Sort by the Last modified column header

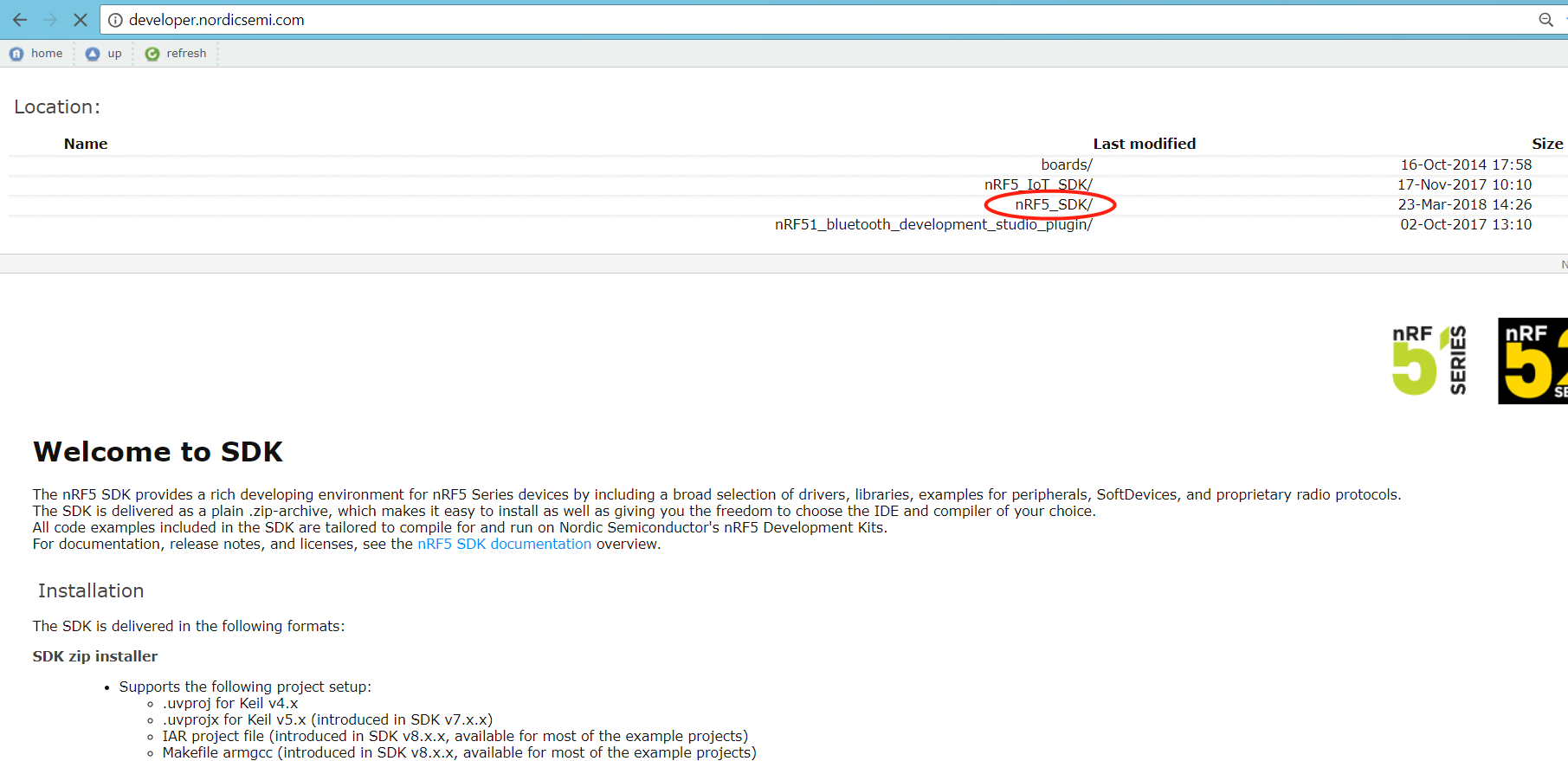coord(1144,144)
